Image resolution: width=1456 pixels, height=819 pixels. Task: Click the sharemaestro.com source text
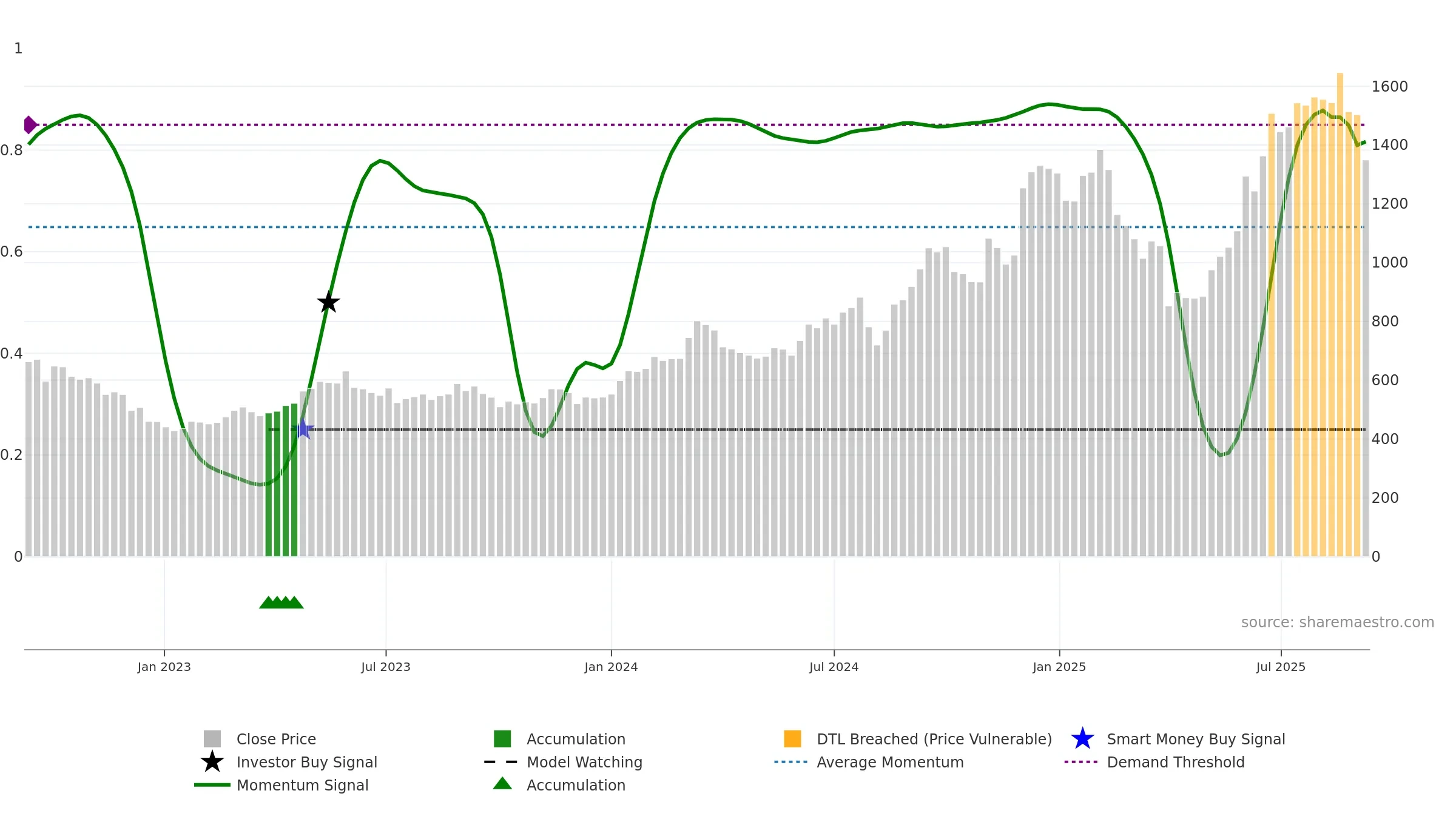point(1337,622)
